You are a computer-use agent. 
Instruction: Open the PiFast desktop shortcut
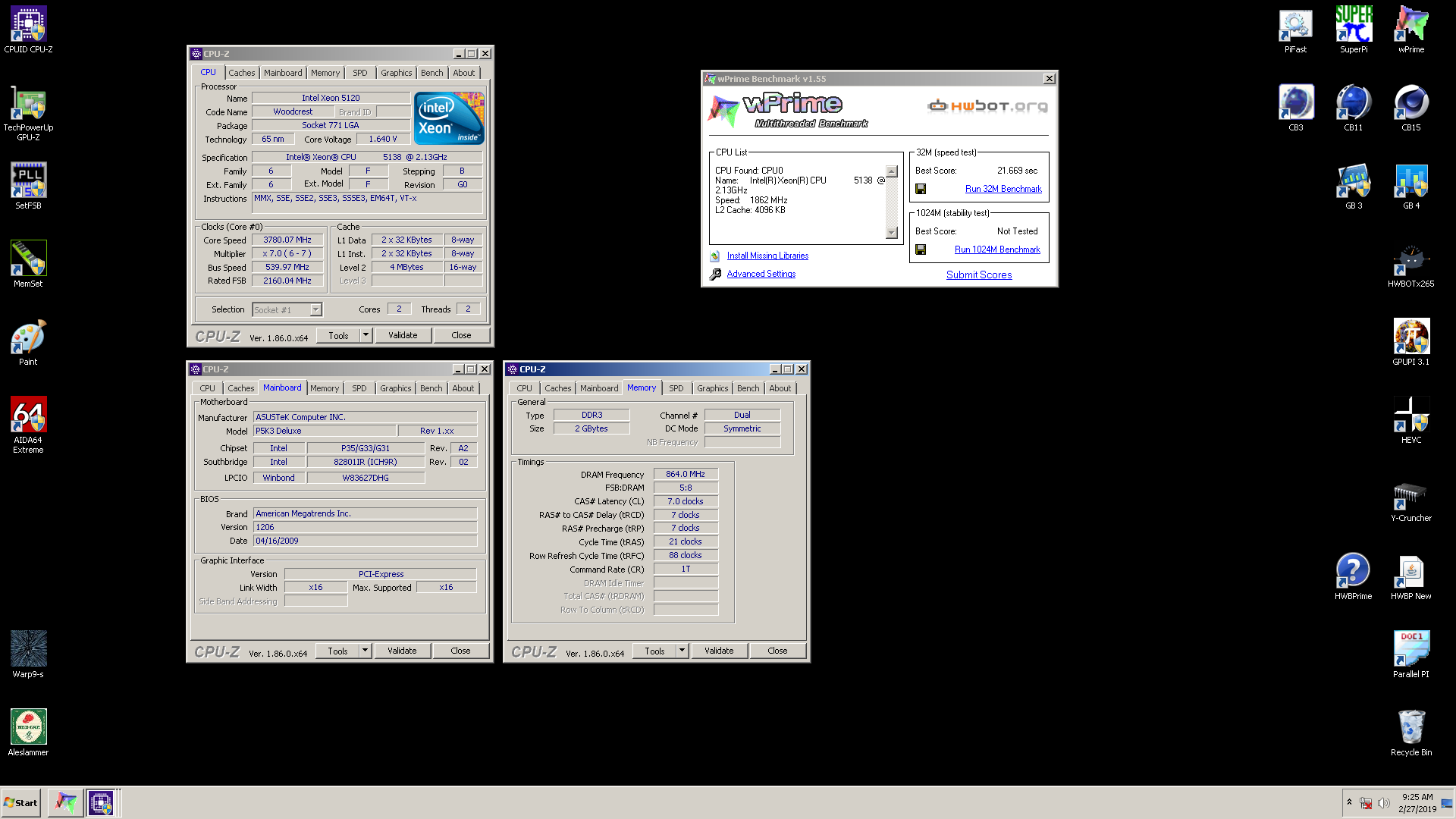1295,30
